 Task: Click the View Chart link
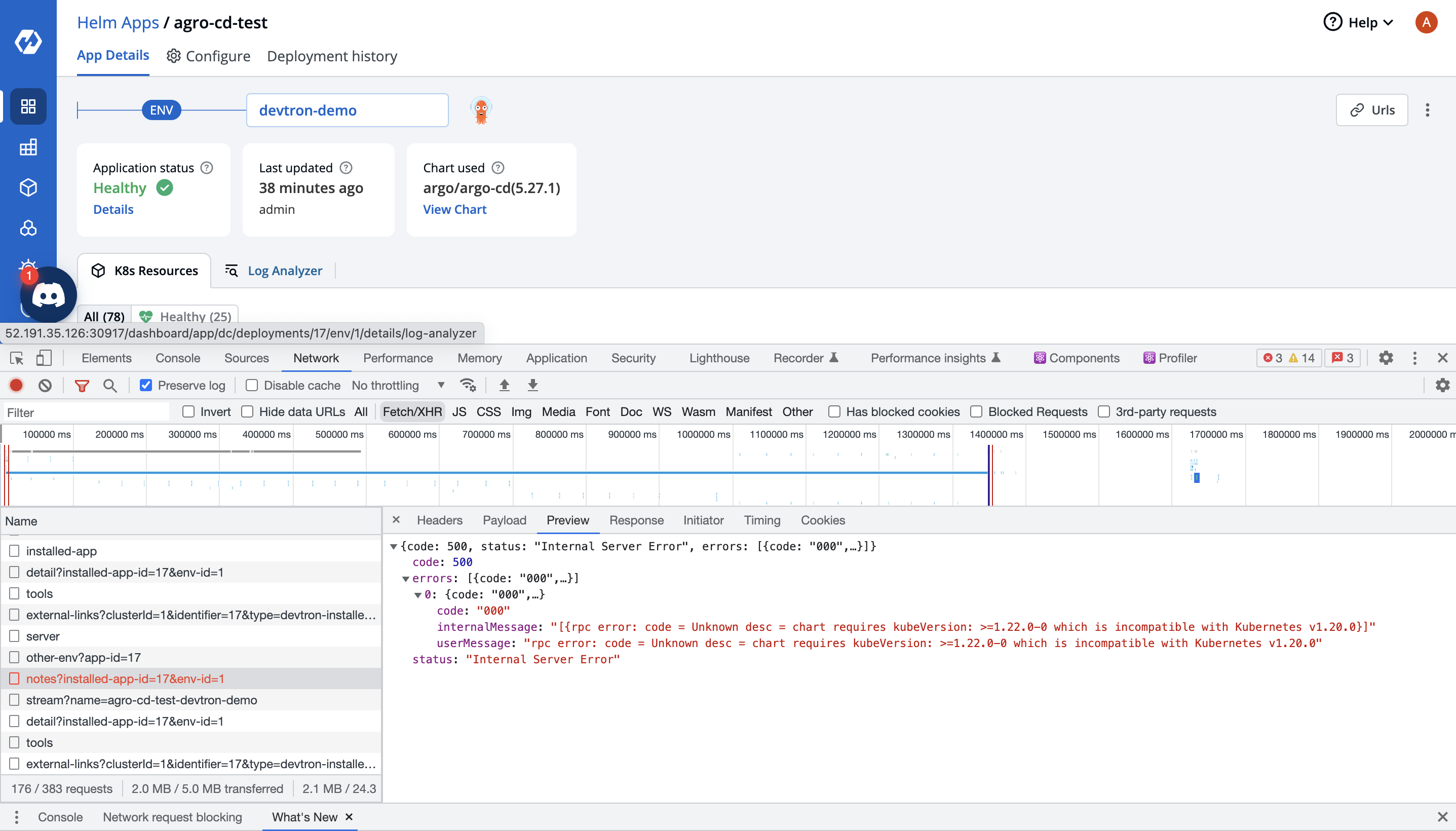click(x=454, y=209)
